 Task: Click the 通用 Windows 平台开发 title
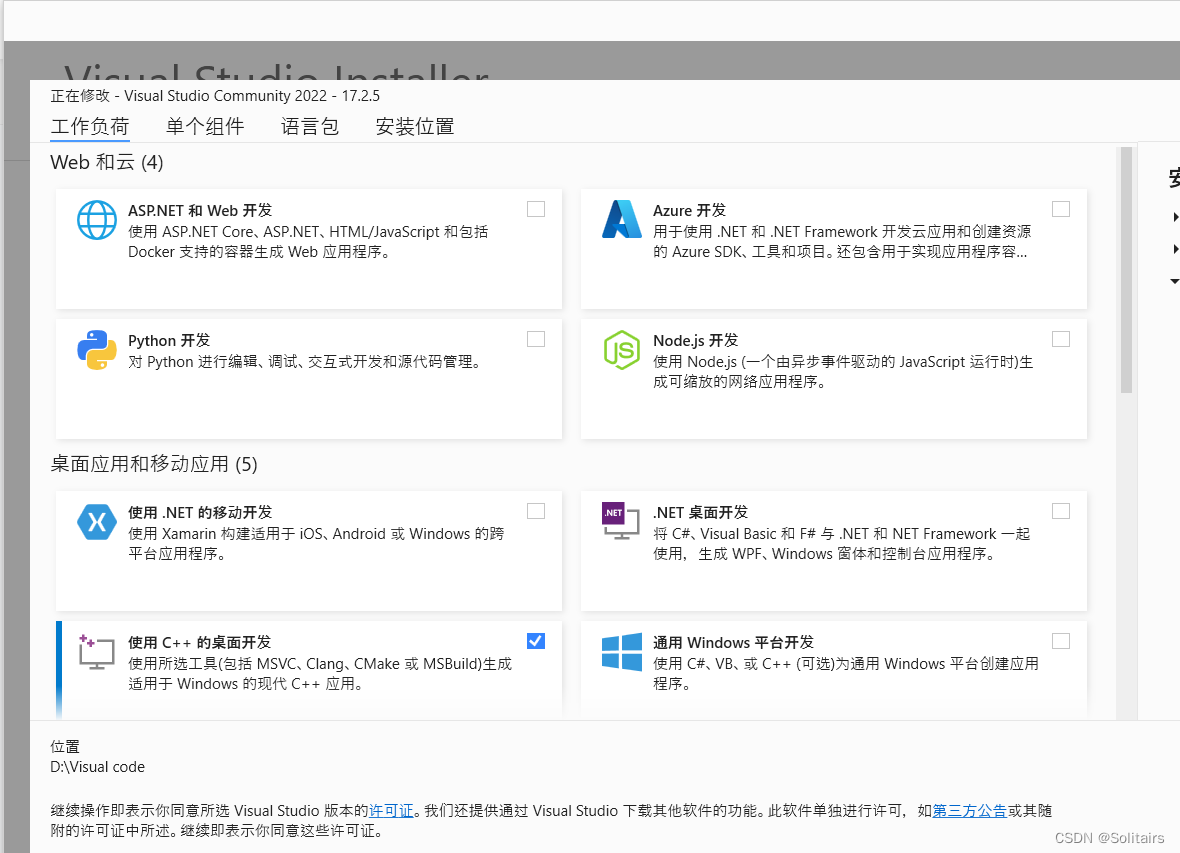click(734, 643)
